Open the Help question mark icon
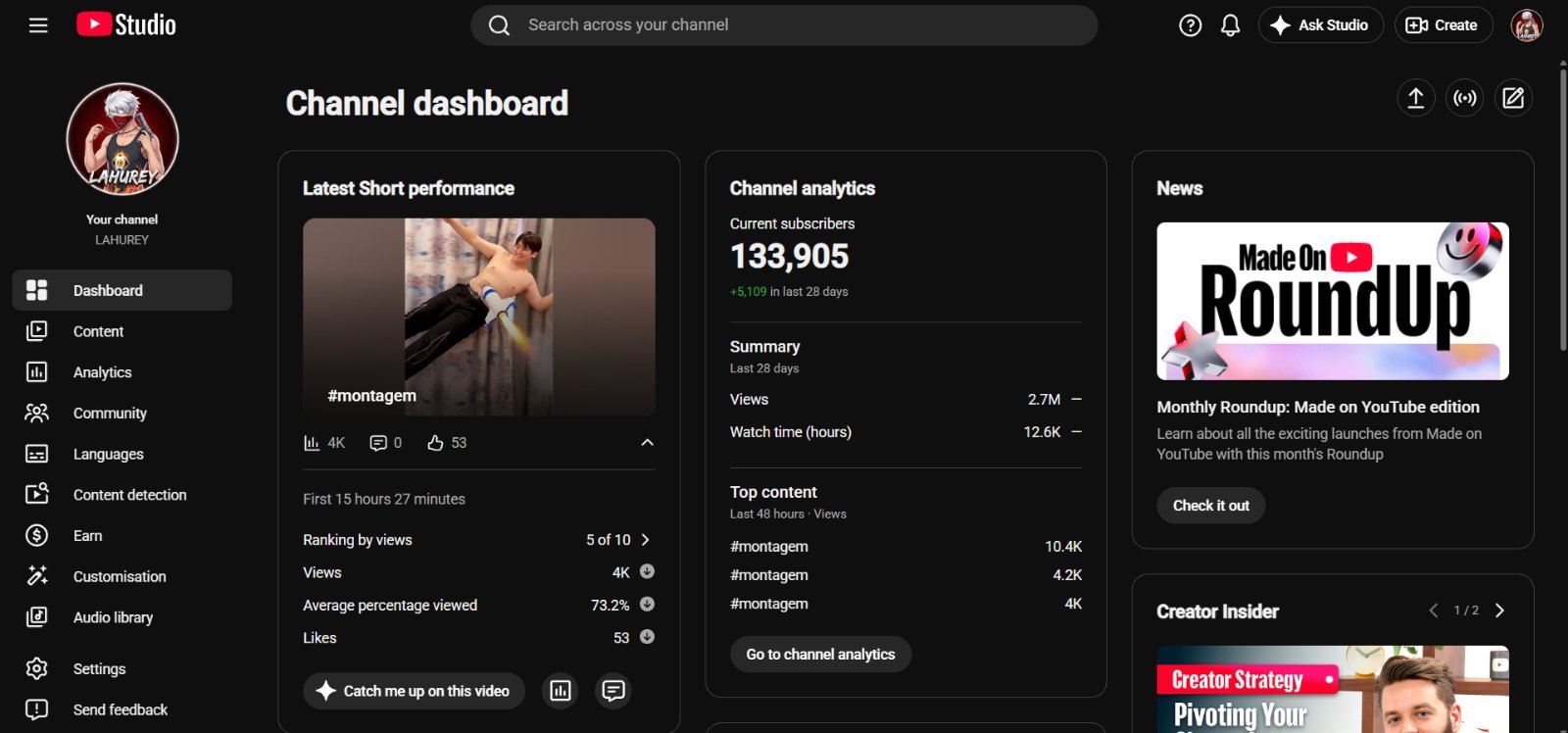Image resolution: width=1568 pixels, height=733 pixels. coord(1190,25)
